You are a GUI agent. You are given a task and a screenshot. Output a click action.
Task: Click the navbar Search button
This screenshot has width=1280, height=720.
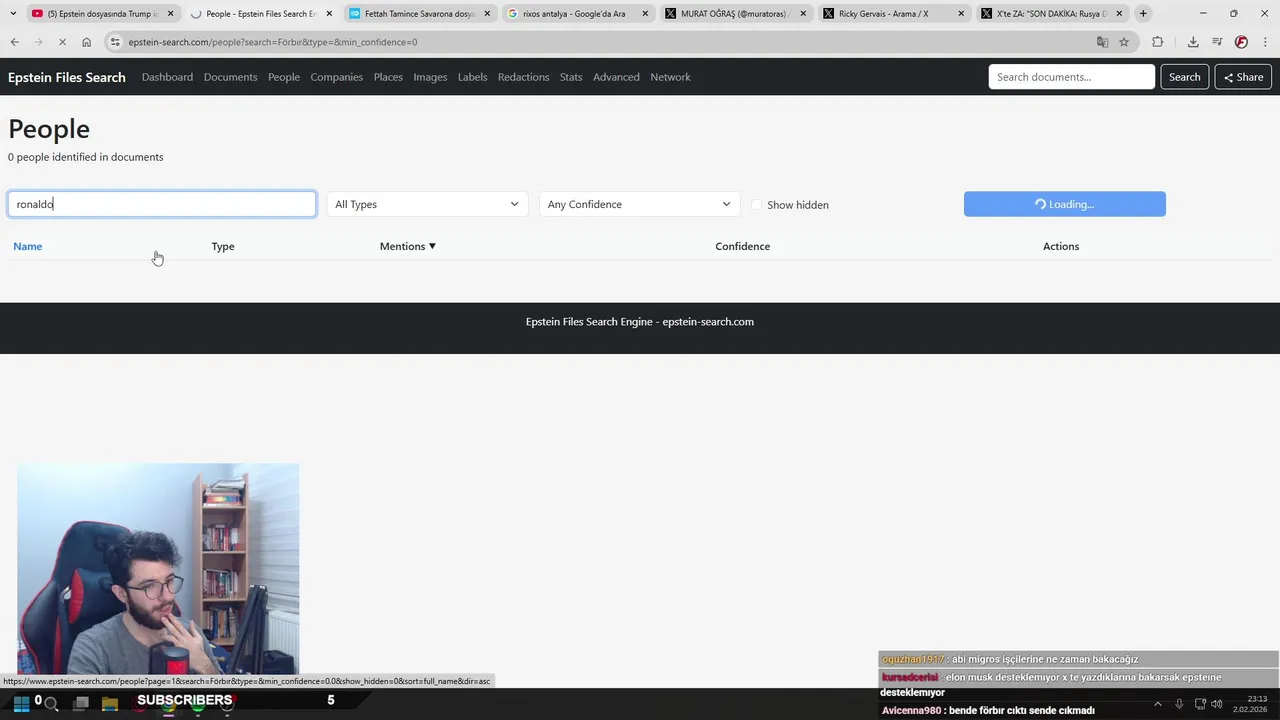point(1185,77)
